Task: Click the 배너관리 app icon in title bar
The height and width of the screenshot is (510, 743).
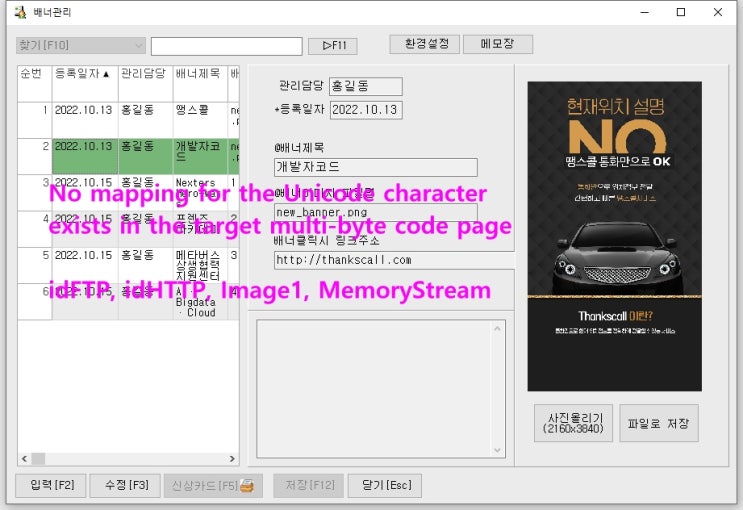Action: click(20, 12)
